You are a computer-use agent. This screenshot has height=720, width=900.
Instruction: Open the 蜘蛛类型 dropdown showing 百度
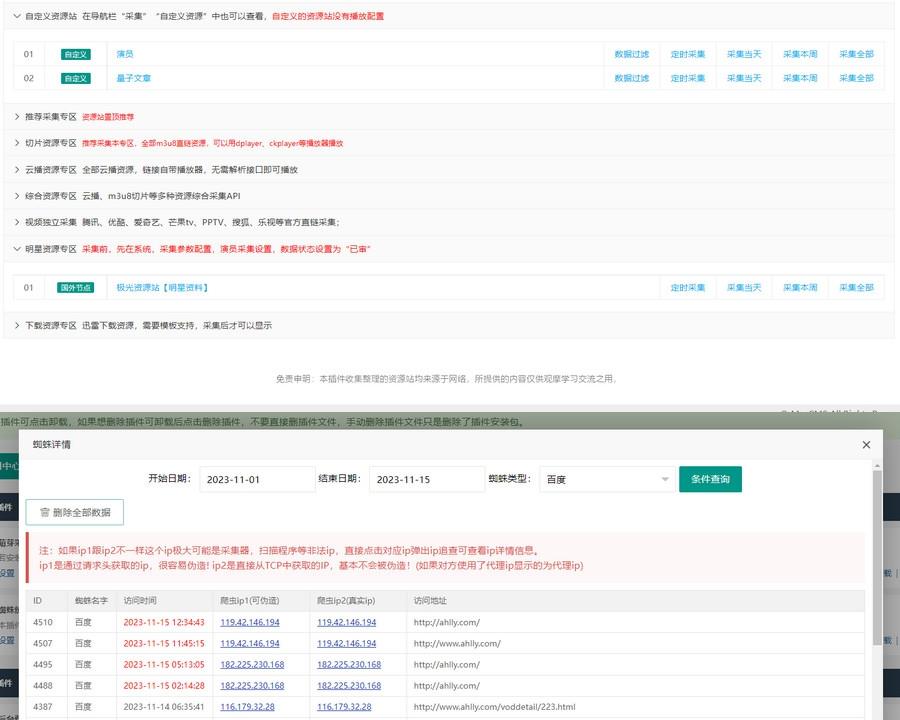606,480
